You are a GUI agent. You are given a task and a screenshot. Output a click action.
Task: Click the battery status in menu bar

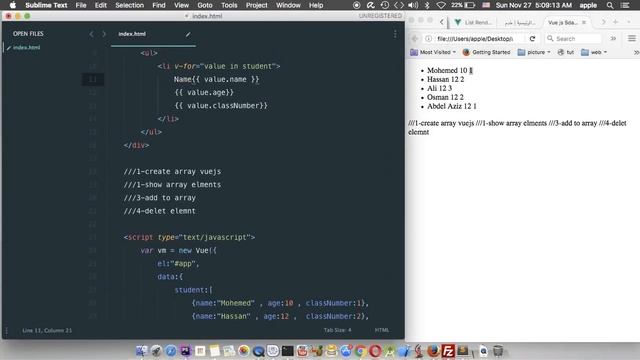click(x=463, y=5)
